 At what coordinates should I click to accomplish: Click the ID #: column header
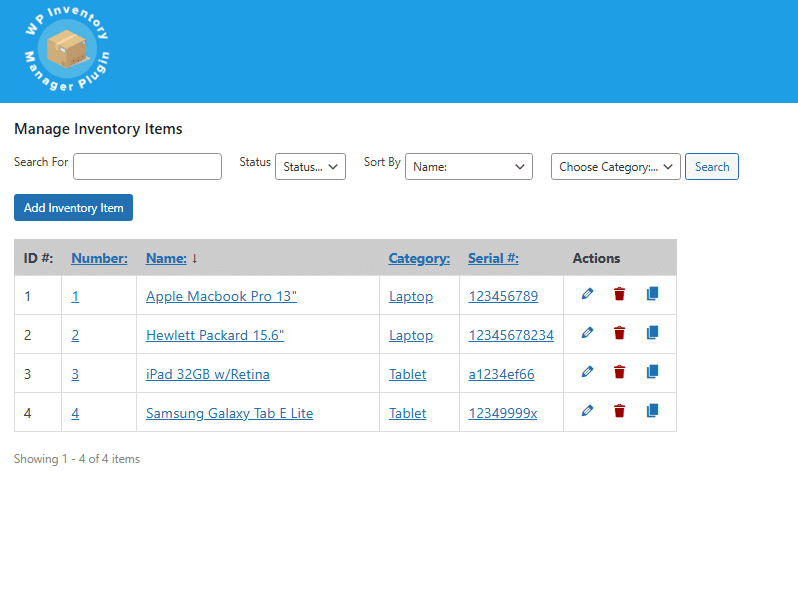(x=38, y=258)
